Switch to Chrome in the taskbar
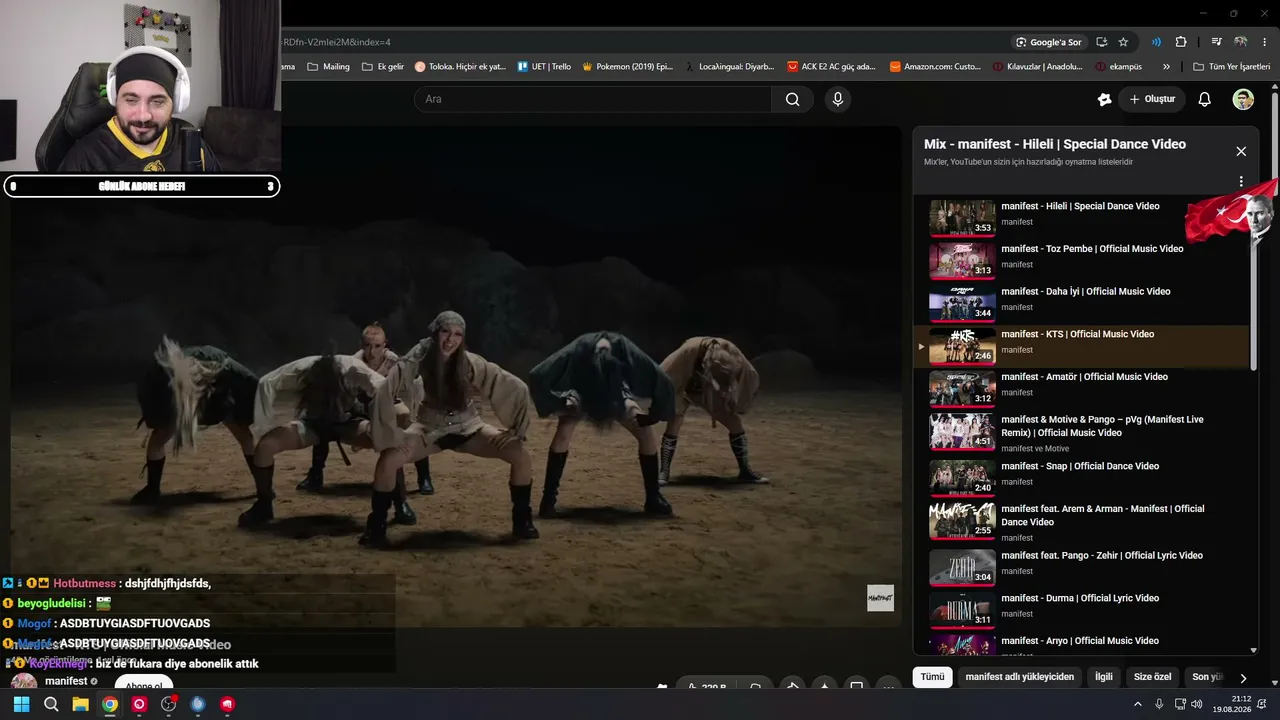The width and height of the screenshot is (1280, 720). click(x=110, y=704)
